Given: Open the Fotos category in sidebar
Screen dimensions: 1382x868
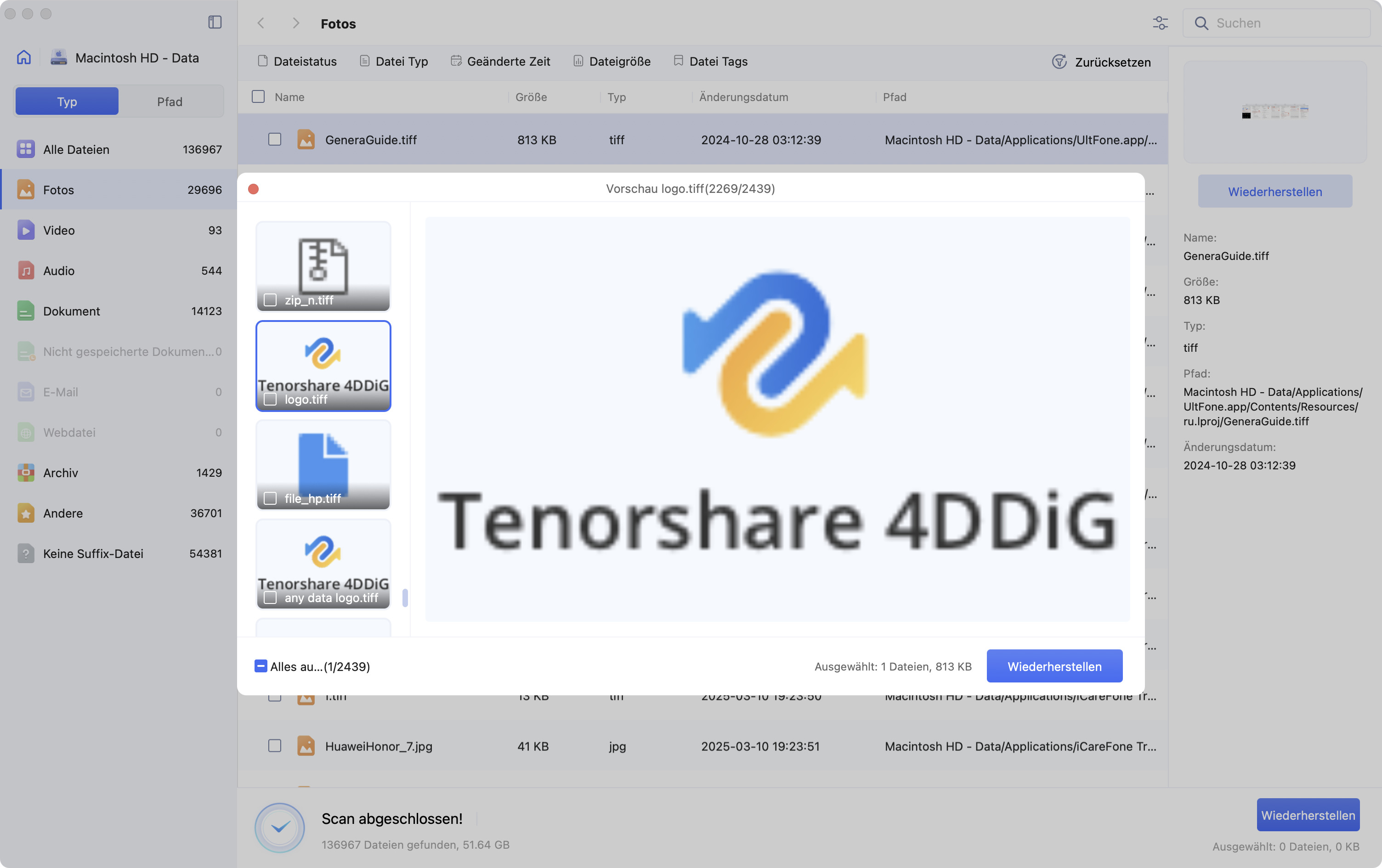Looking at the screenshot, I should click(x=58, y=189).
